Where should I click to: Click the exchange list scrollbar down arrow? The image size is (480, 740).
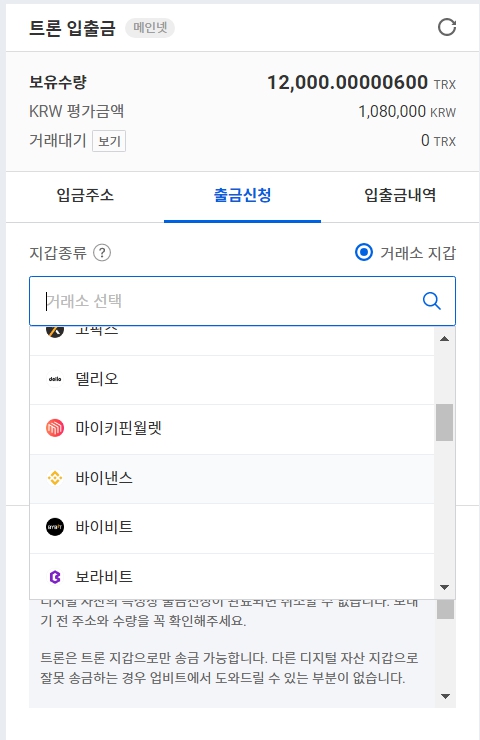tap(444, 588)
